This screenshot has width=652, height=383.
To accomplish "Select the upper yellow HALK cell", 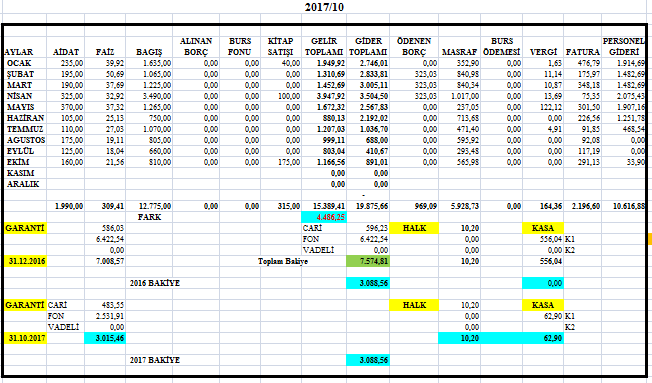I will (414, 228).
